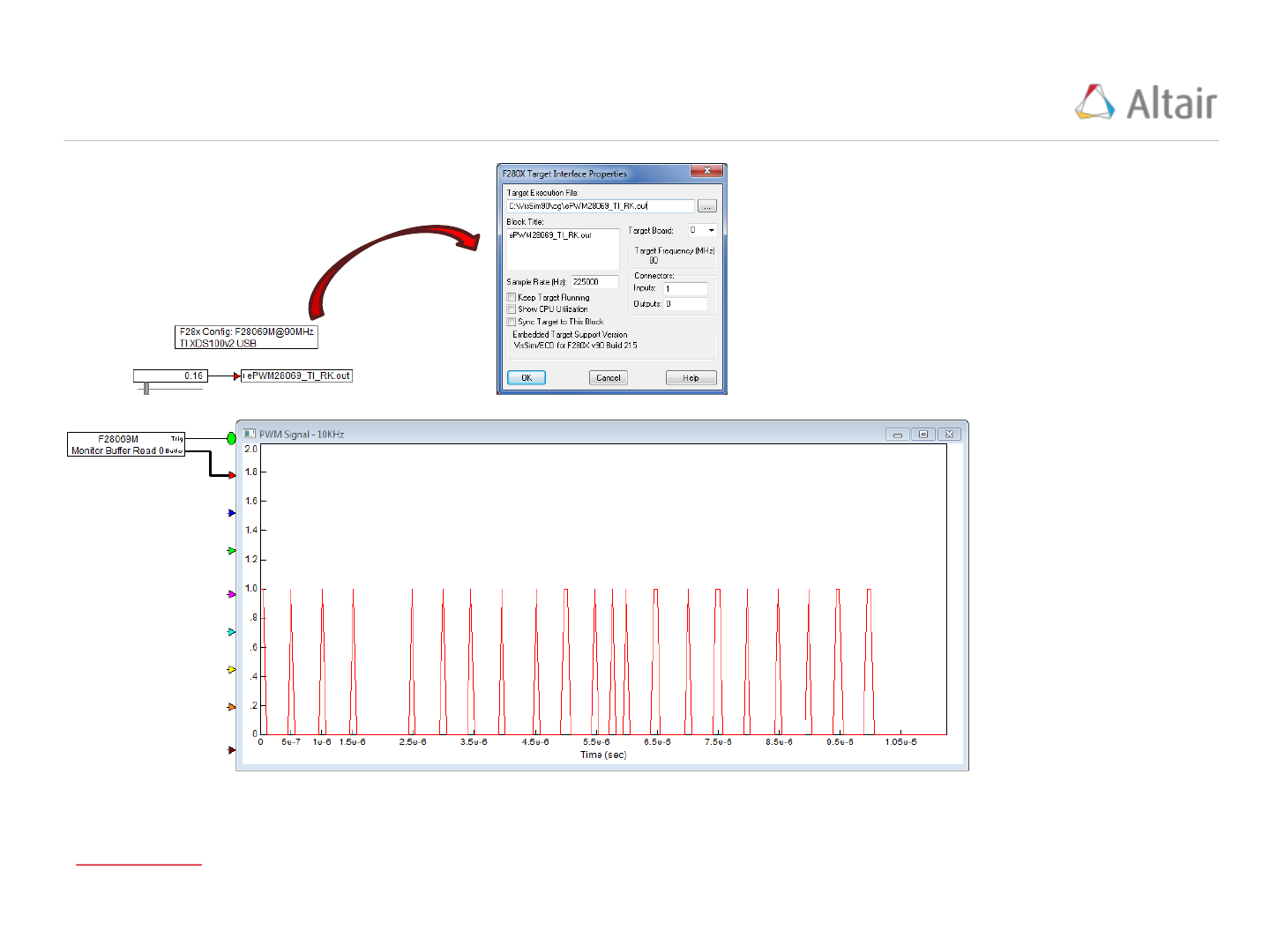Viewport: 1270px width, 952px height.
Task: Click the 2.0 y-axis label on the plot
Action: coord(251,450)
